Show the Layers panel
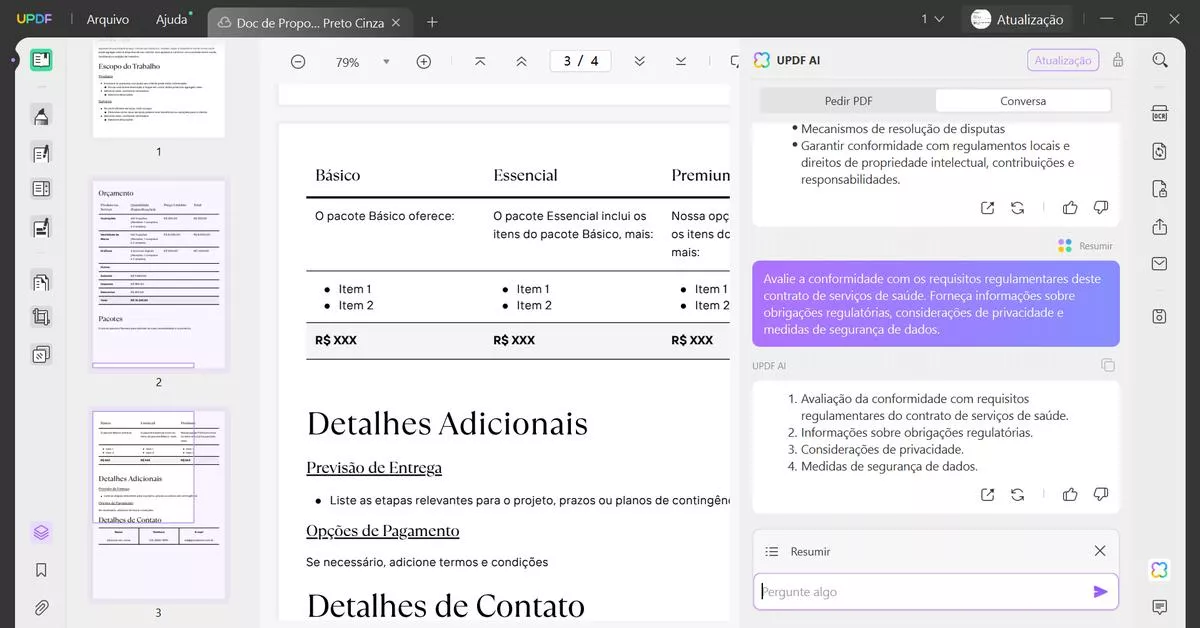This screenshot has width=1200, height=628. (x=41, y=532)
